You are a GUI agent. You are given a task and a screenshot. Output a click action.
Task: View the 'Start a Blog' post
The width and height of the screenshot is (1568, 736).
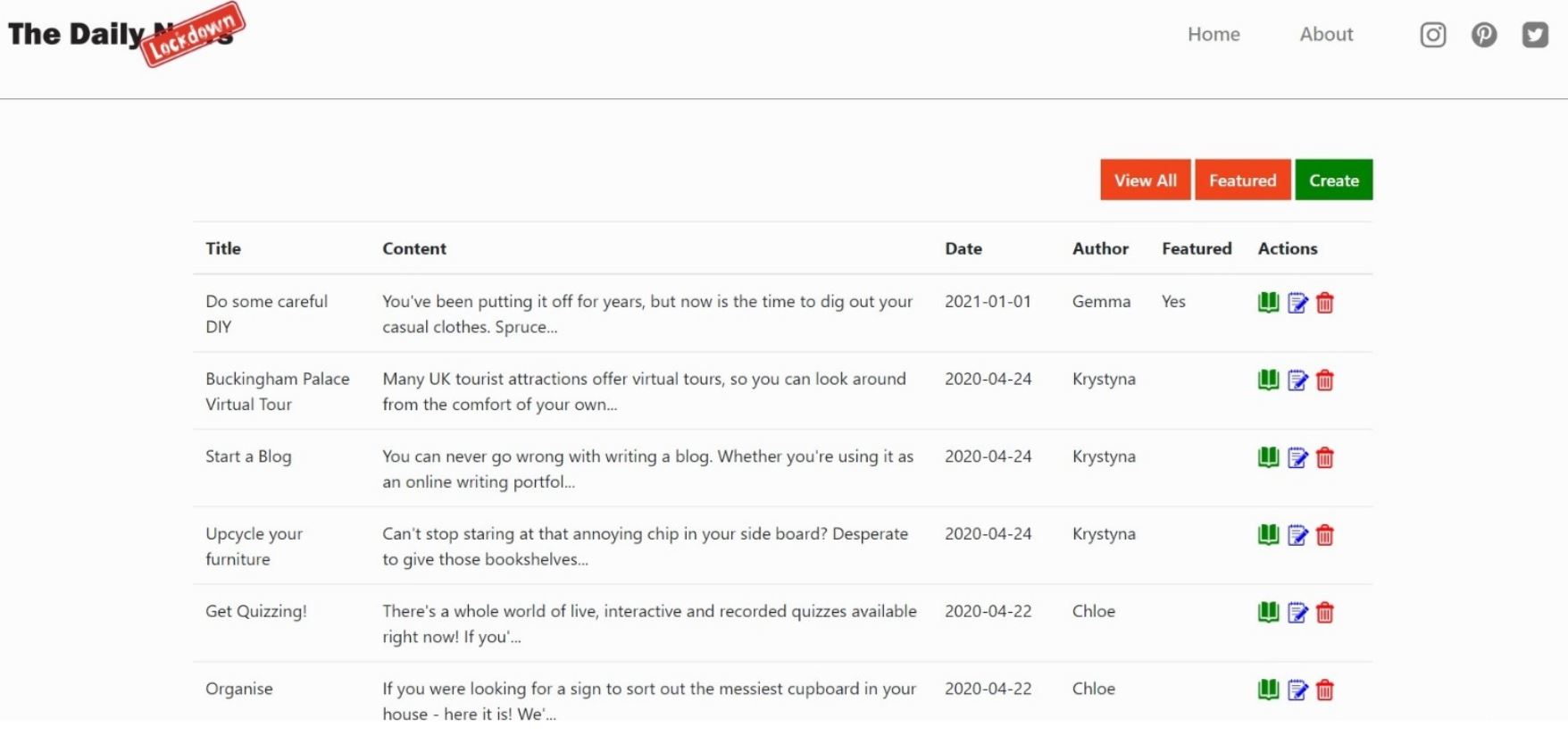(x=1268, y=458)
